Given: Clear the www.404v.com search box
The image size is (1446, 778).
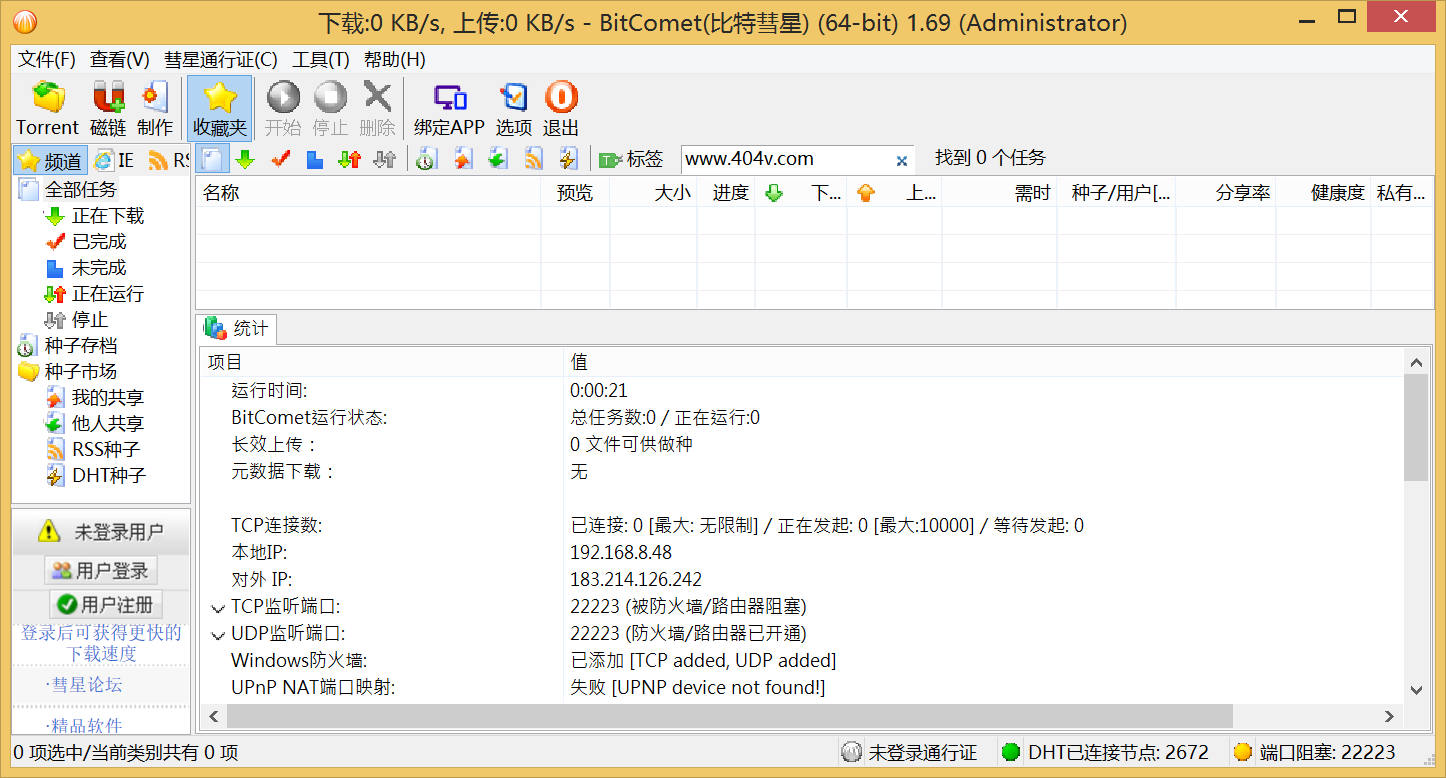Looking at the screenshot, I should [x=901, y=159].
